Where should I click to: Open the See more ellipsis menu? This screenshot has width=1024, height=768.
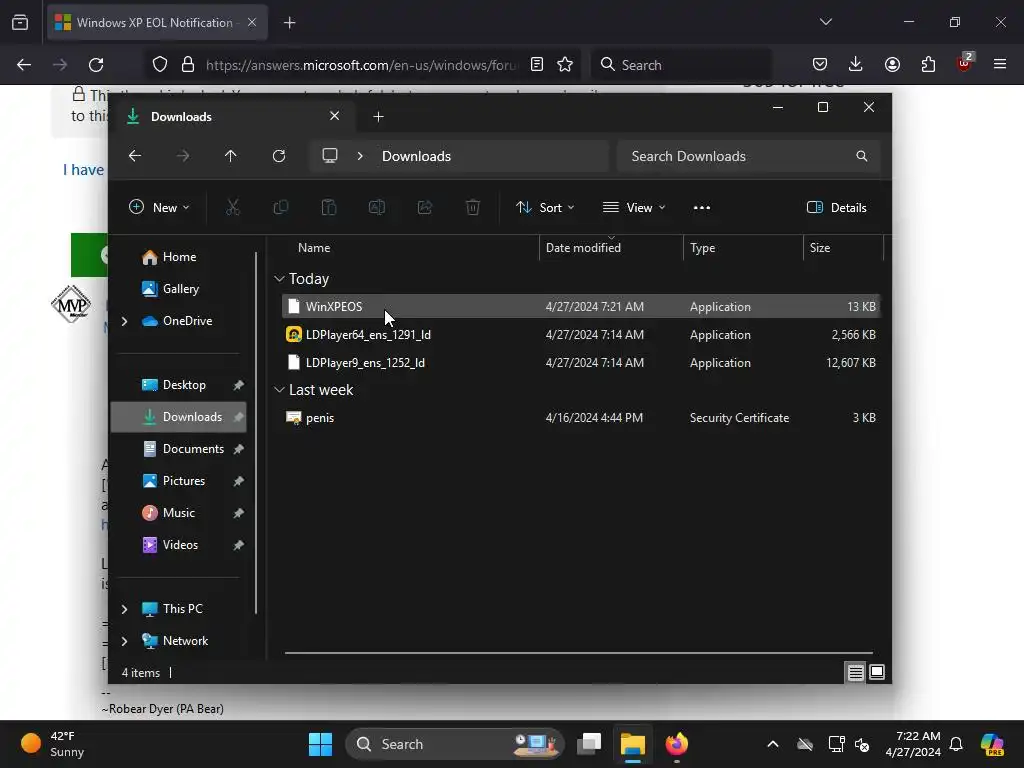point(701,208)
